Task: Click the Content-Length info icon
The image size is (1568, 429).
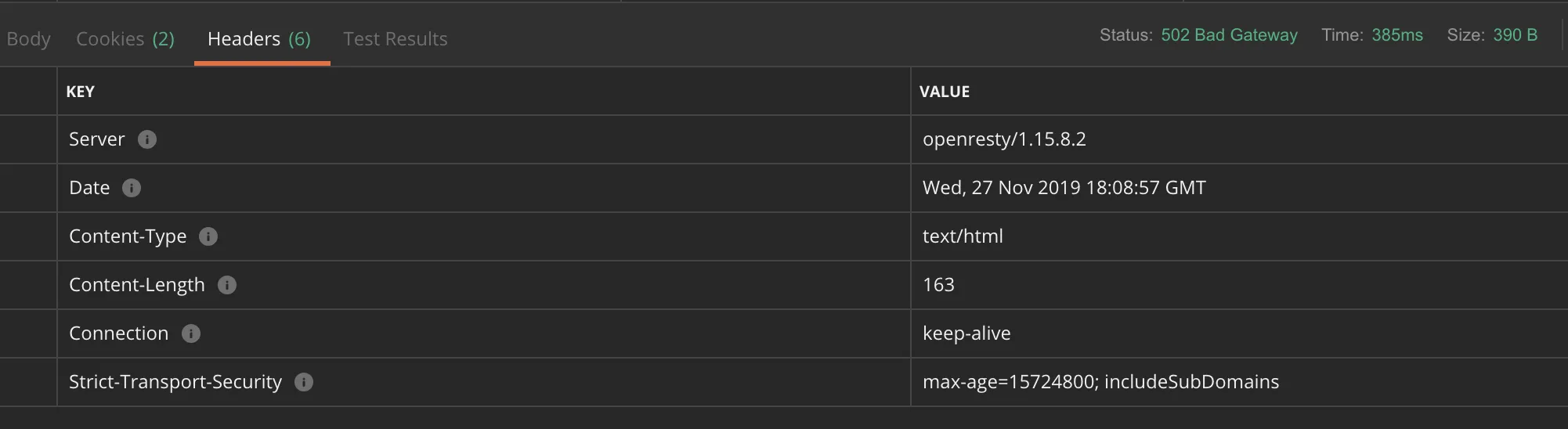Action: coord(227,285)
